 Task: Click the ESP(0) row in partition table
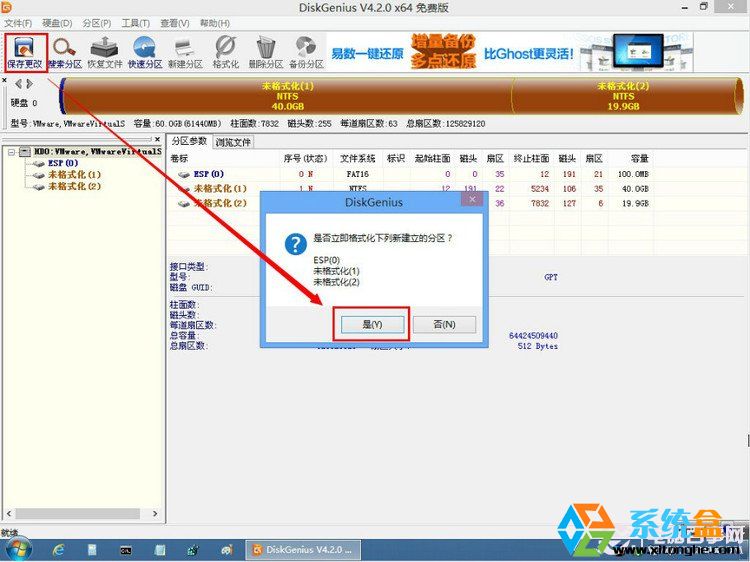click(x=411, y=174)
